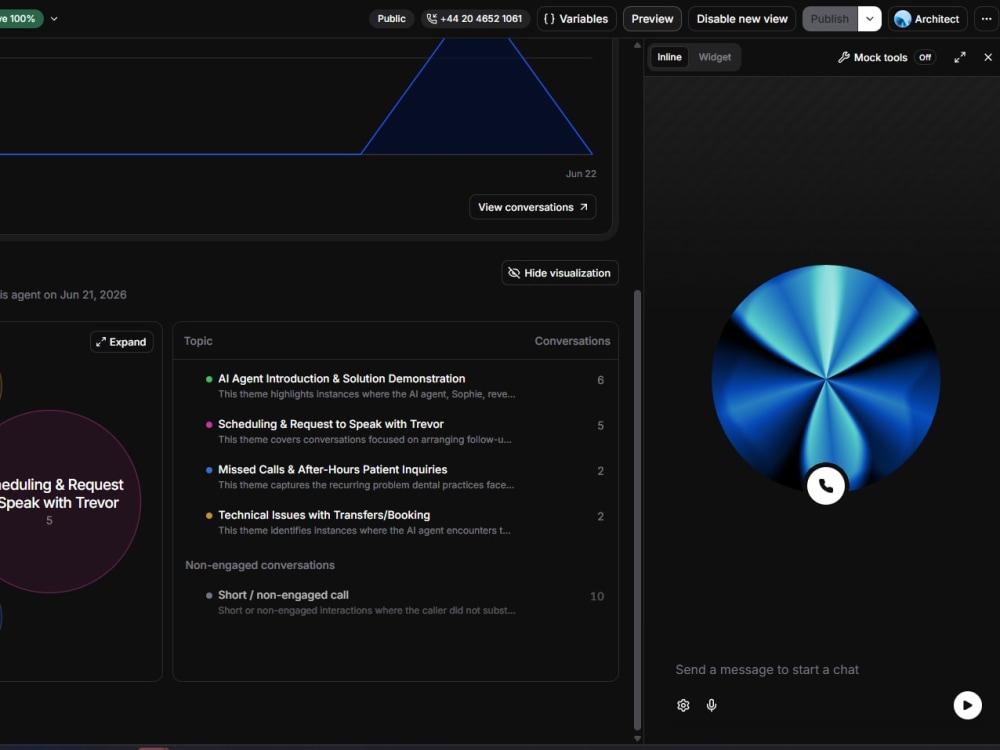Select Missed Calls & After-Hours Patient Inquiries topic

395,476
